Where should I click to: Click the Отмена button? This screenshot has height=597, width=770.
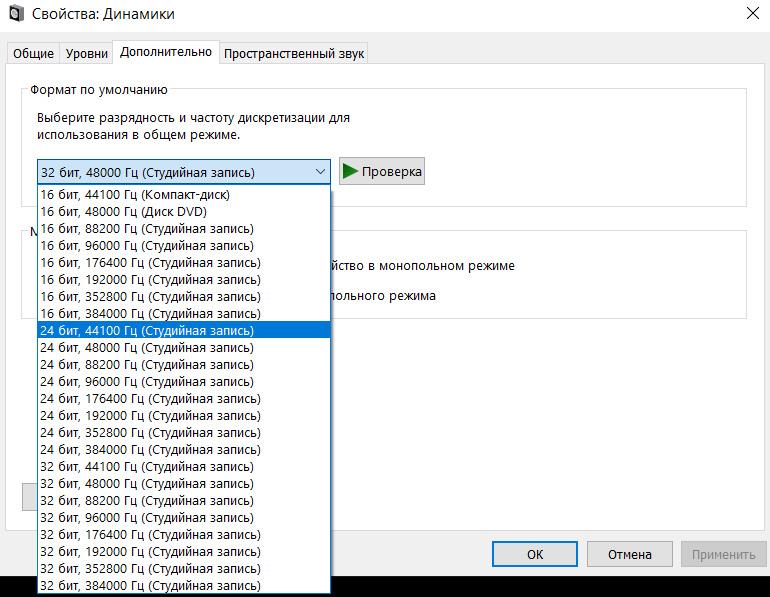pos(630,554)
